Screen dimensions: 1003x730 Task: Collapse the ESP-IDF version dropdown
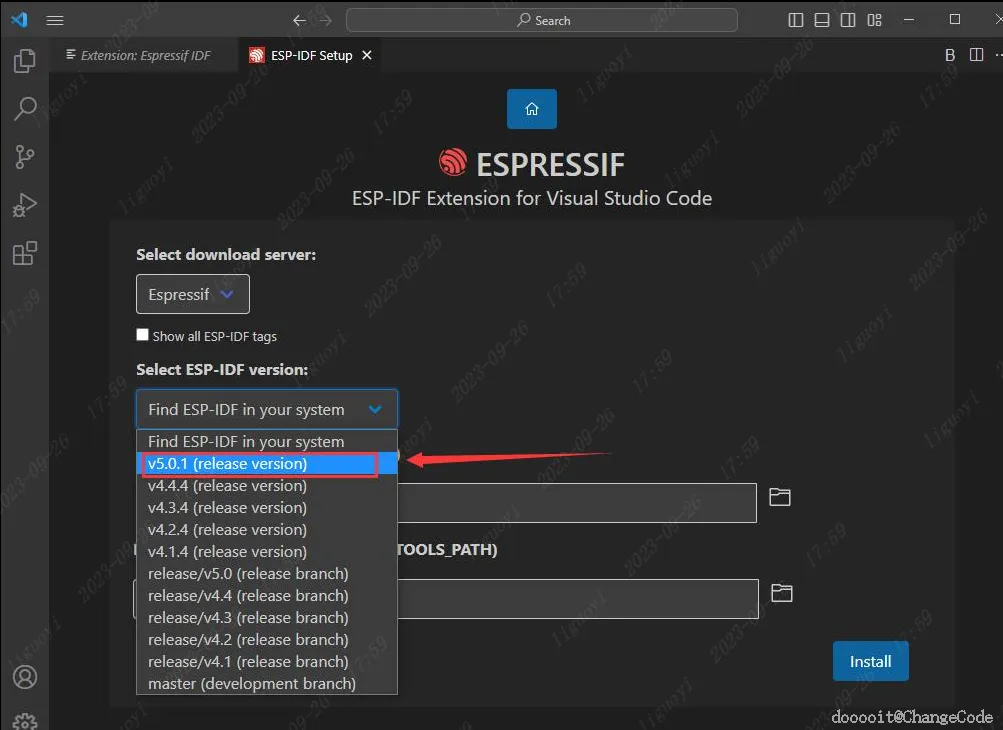click(267, 409)
